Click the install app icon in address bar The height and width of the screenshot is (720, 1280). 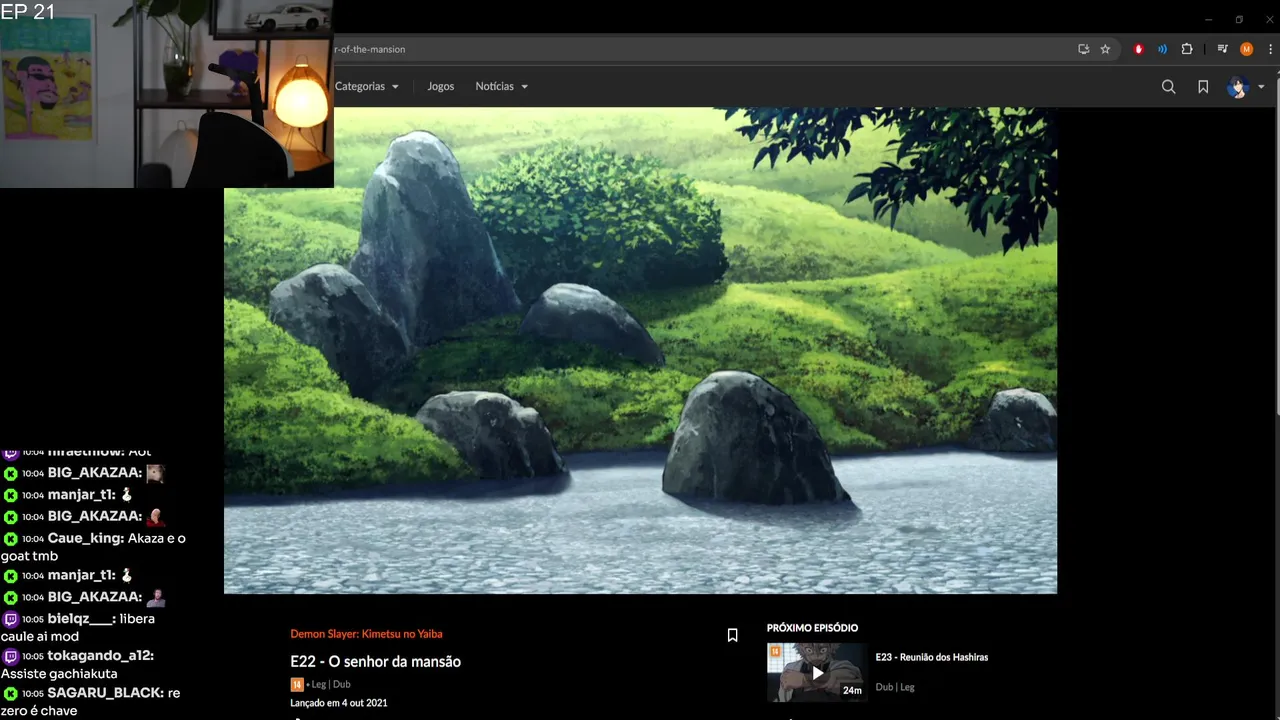click(x=1083, y=49)
